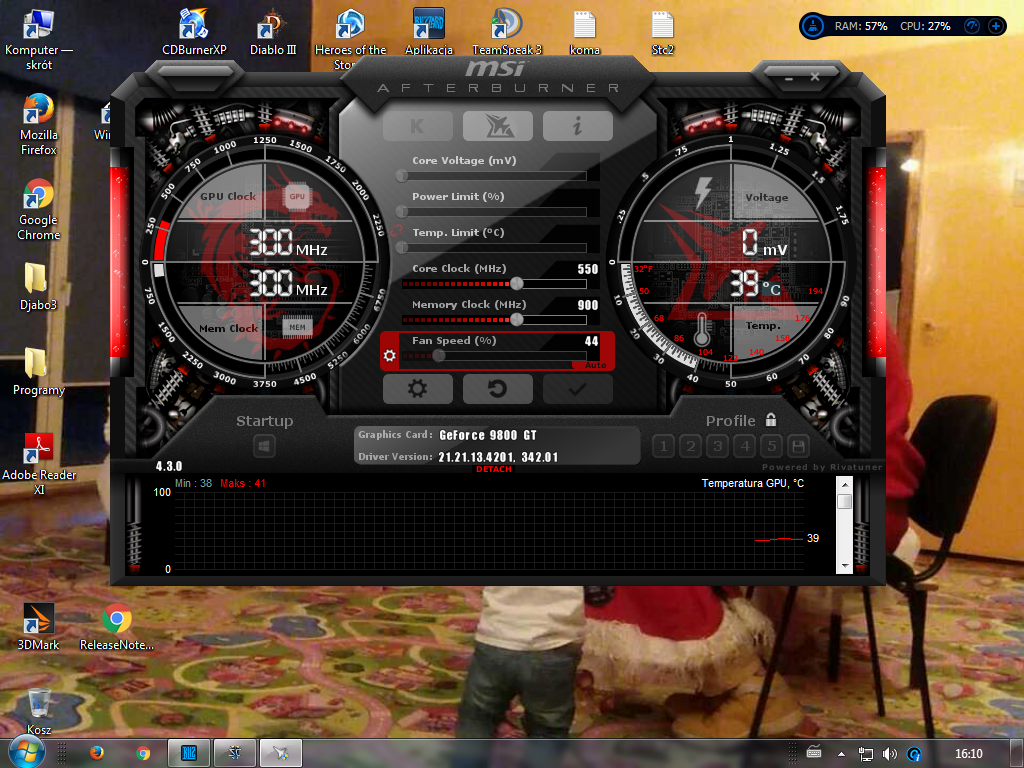Viewport: 1024px width, 768px height.
Task: Launch Firefox from the taskbar
Action: pyautogui.click(x=97, y=753)
